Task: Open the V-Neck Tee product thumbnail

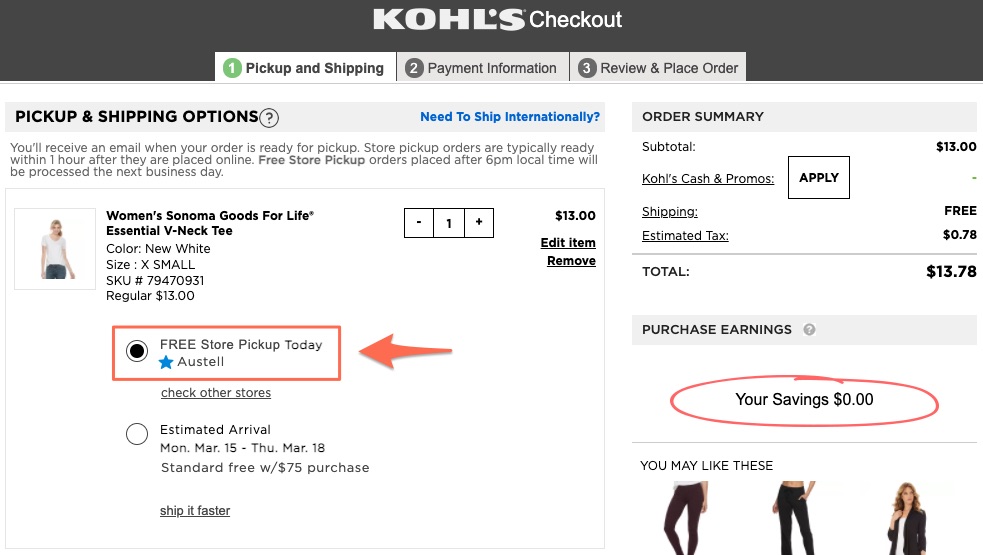Action: tap(55, 248)
